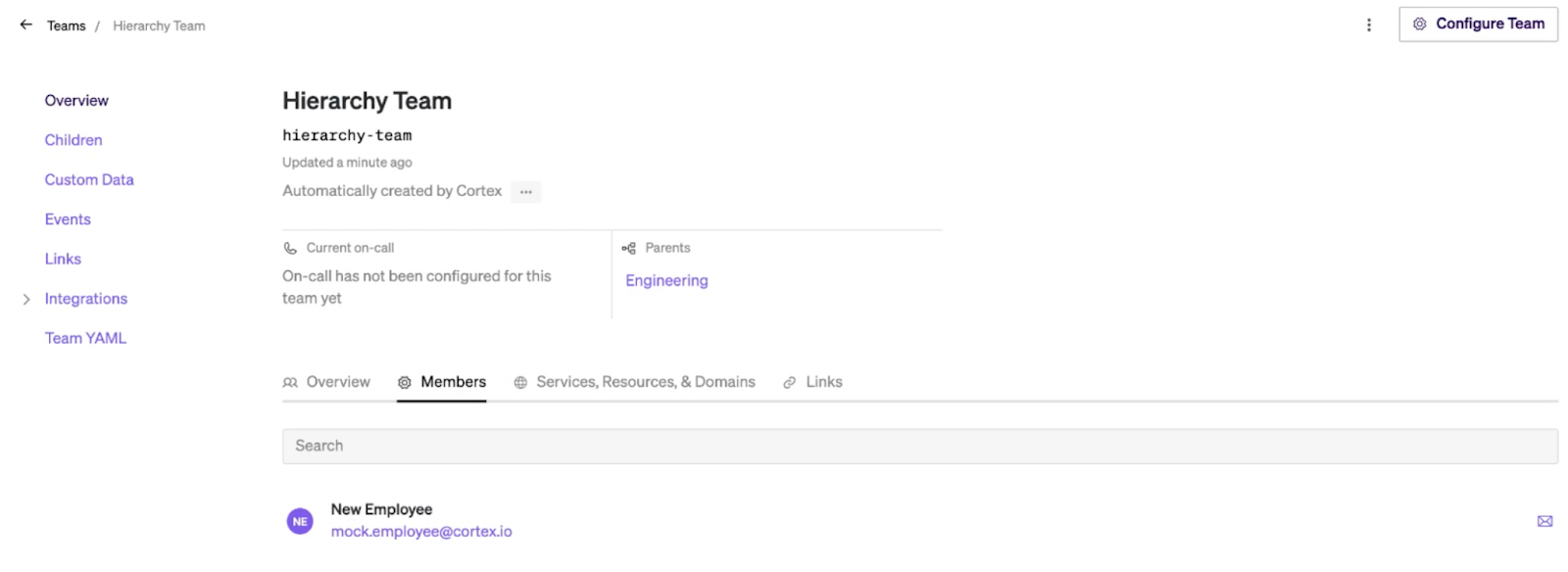Switch to the Overview tab

(327, 382)
